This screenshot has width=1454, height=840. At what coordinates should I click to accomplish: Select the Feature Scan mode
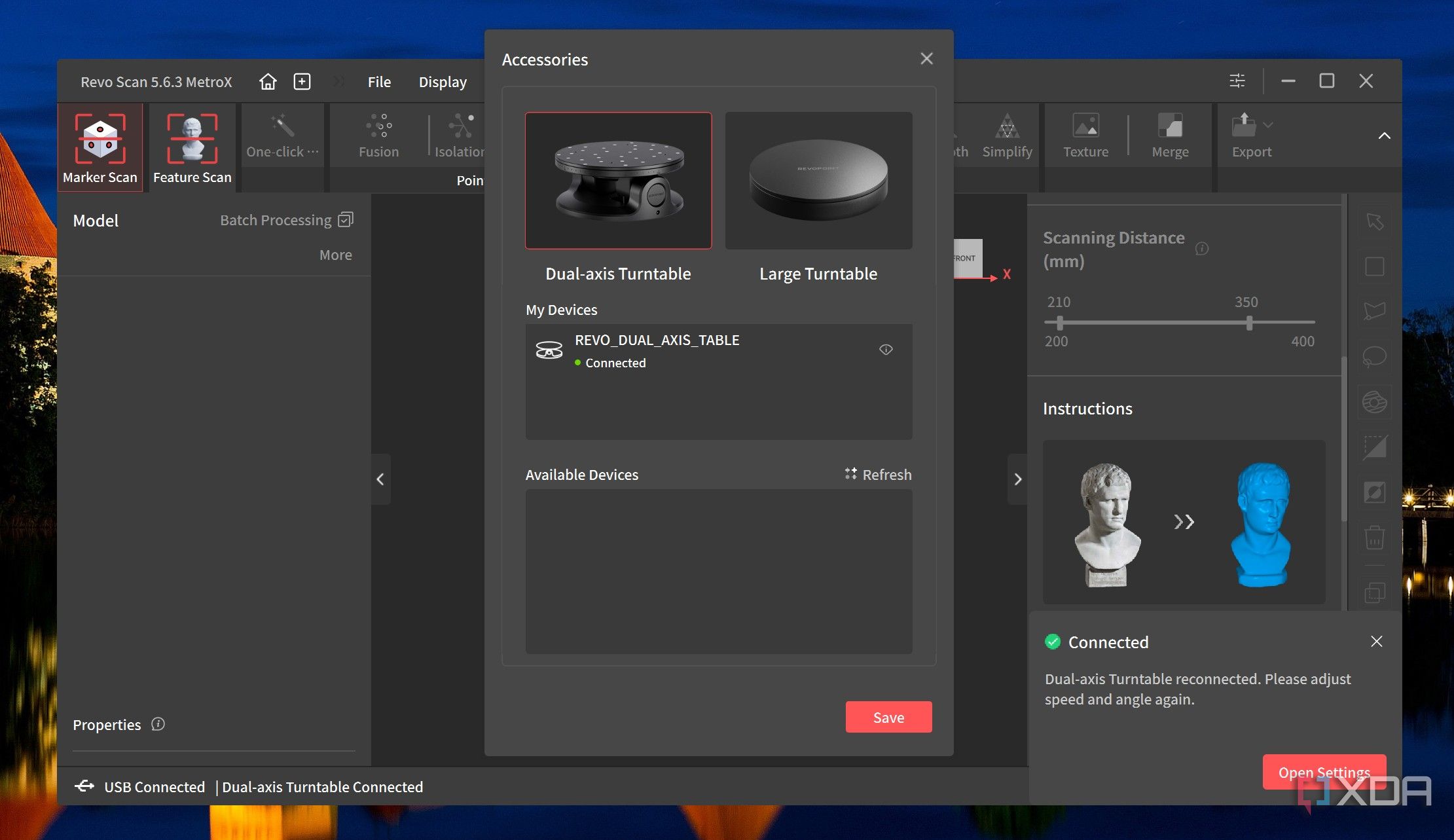(x=192, y=148)
